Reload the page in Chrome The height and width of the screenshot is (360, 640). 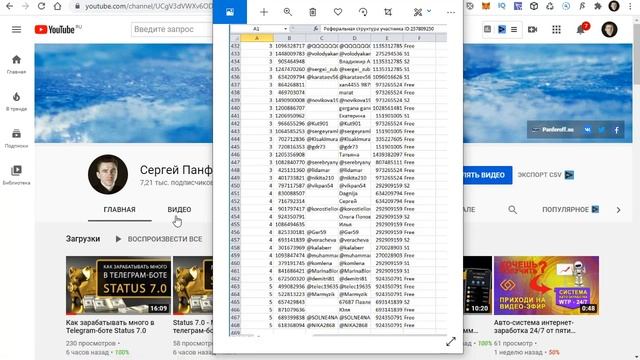(41, 6)
